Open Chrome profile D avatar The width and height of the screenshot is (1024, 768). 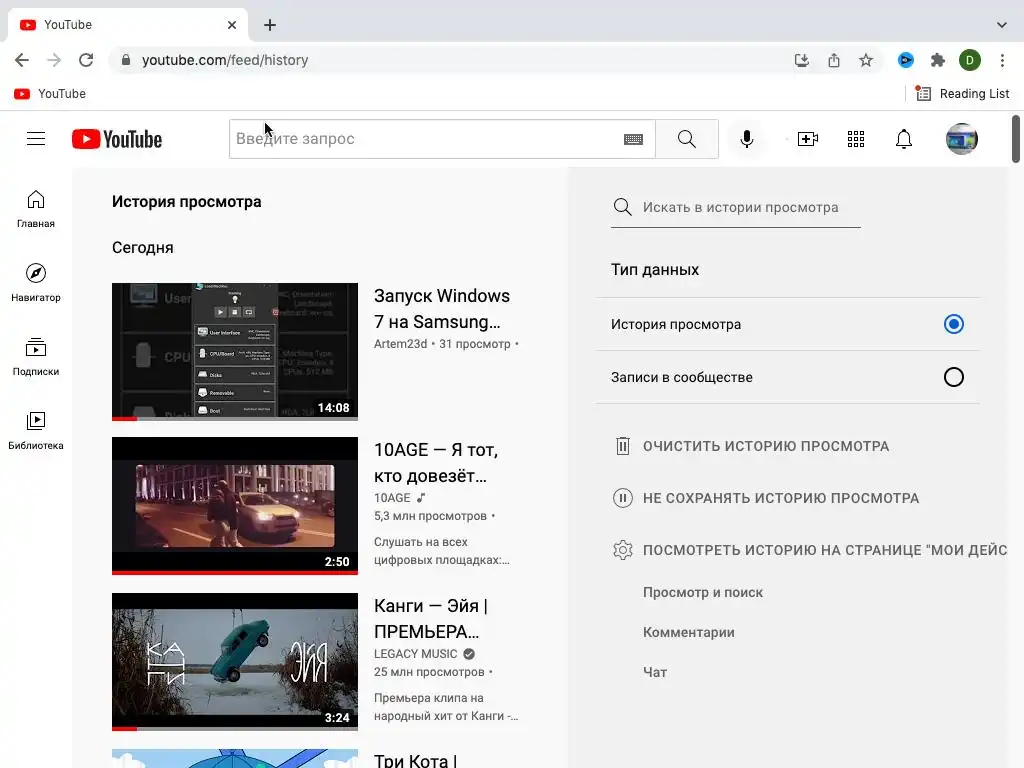pyautogui.click(x=970, y=60)
